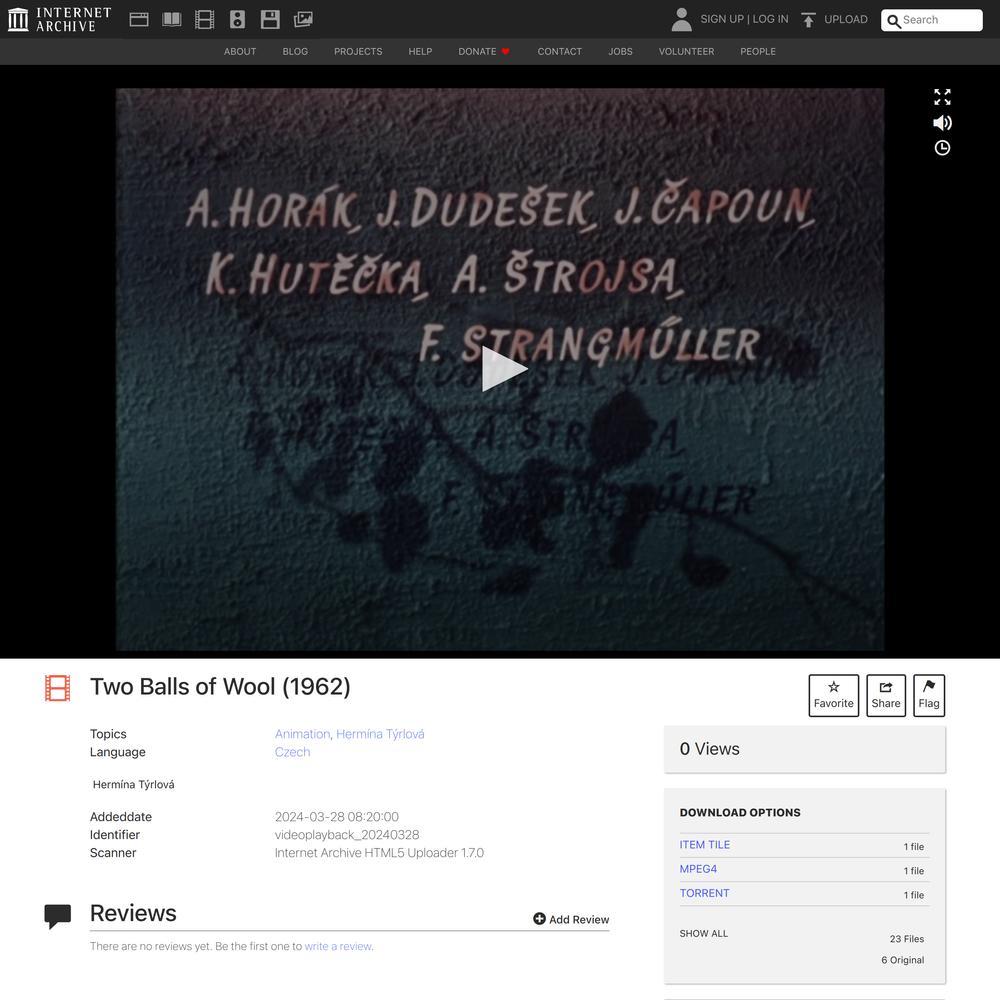Open the HELP menu item

click(x=420, y=52)
